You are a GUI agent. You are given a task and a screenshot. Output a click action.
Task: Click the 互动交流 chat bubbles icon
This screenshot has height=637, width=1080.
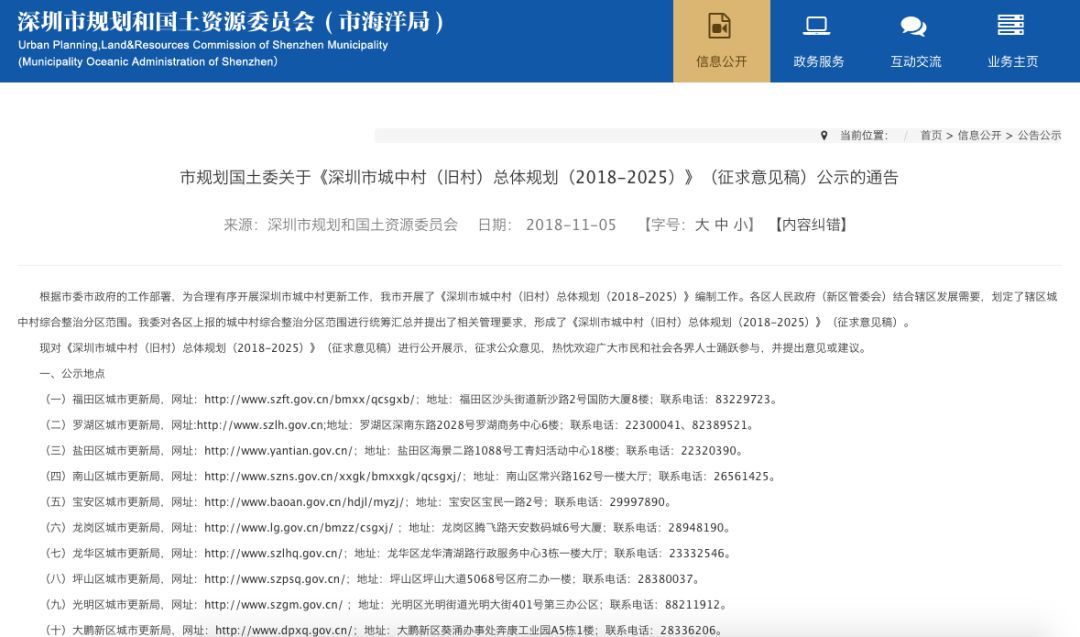point(913,25)
